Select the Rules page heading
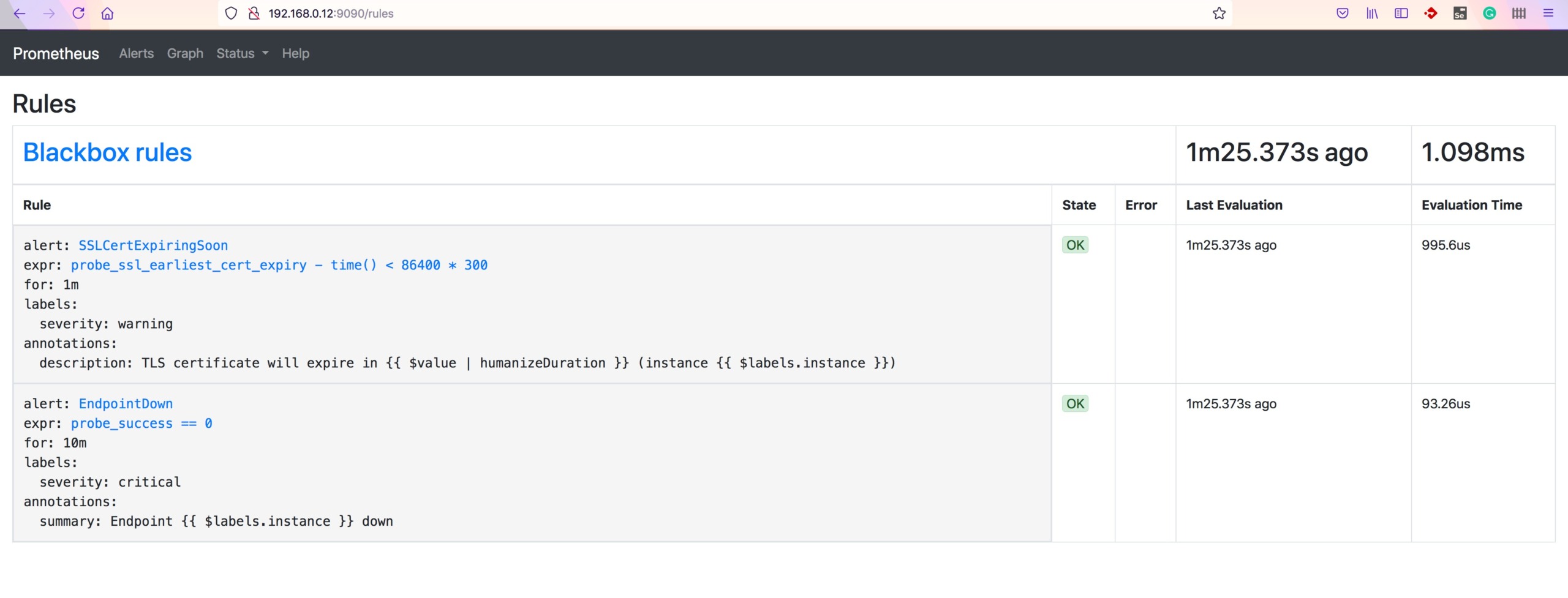This screenshot has height=598, width=1568. tap(44, 103)
